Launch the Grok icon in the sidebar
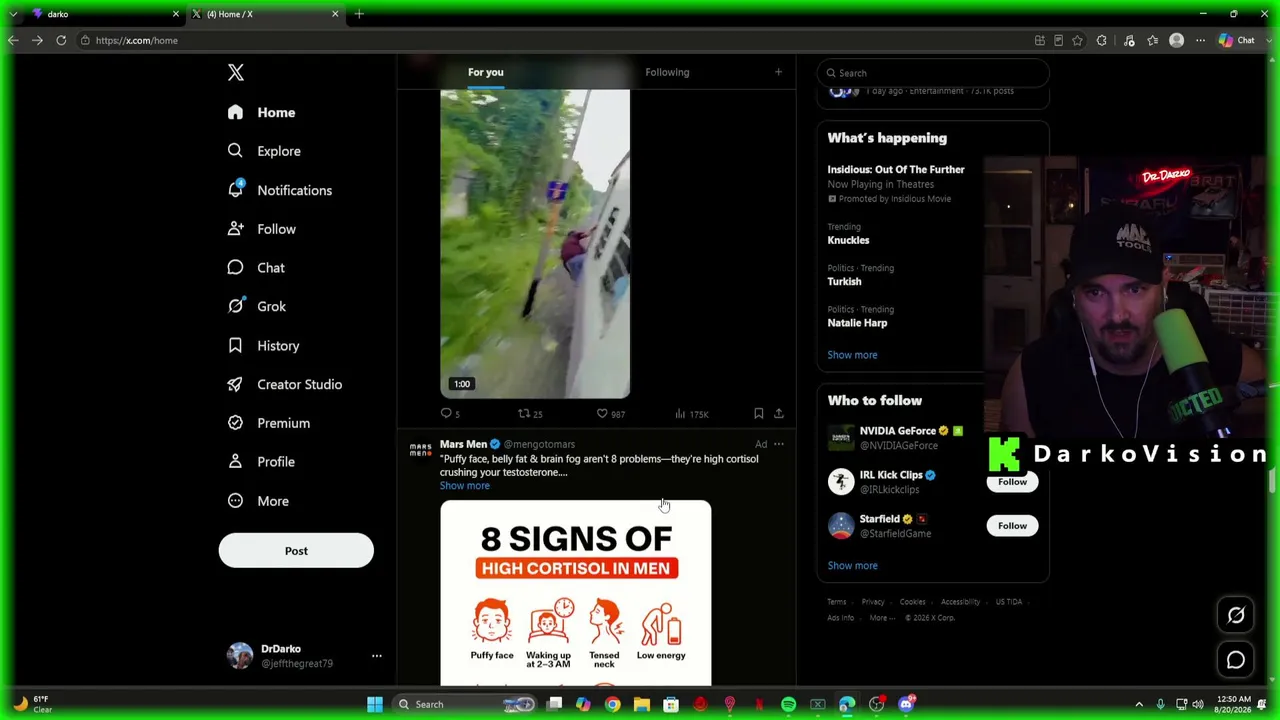 click(235, 306)
